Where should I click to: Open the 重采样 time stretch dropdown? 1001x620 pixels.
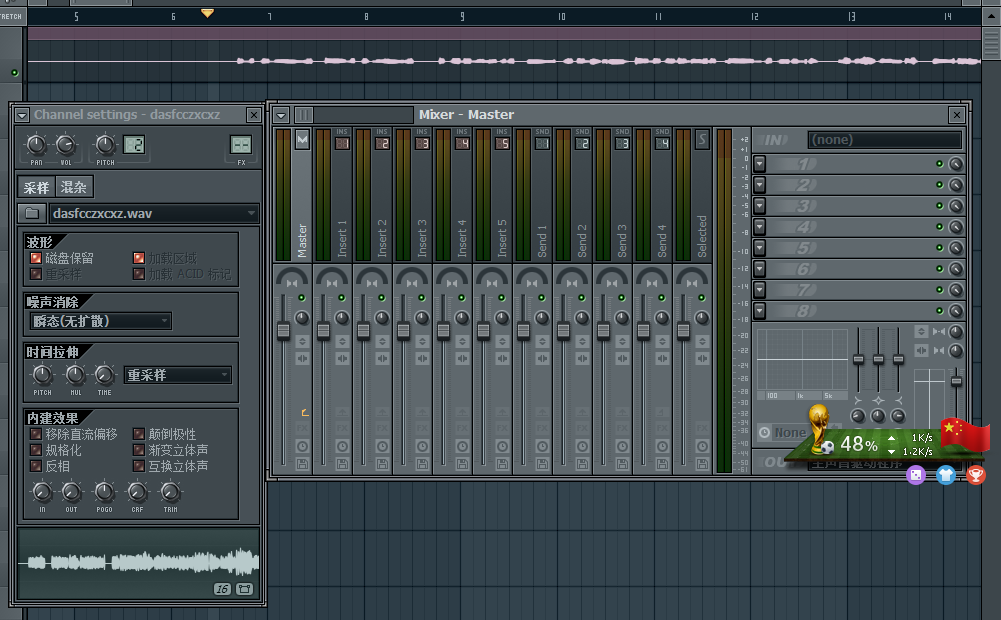tap(177, 375)
